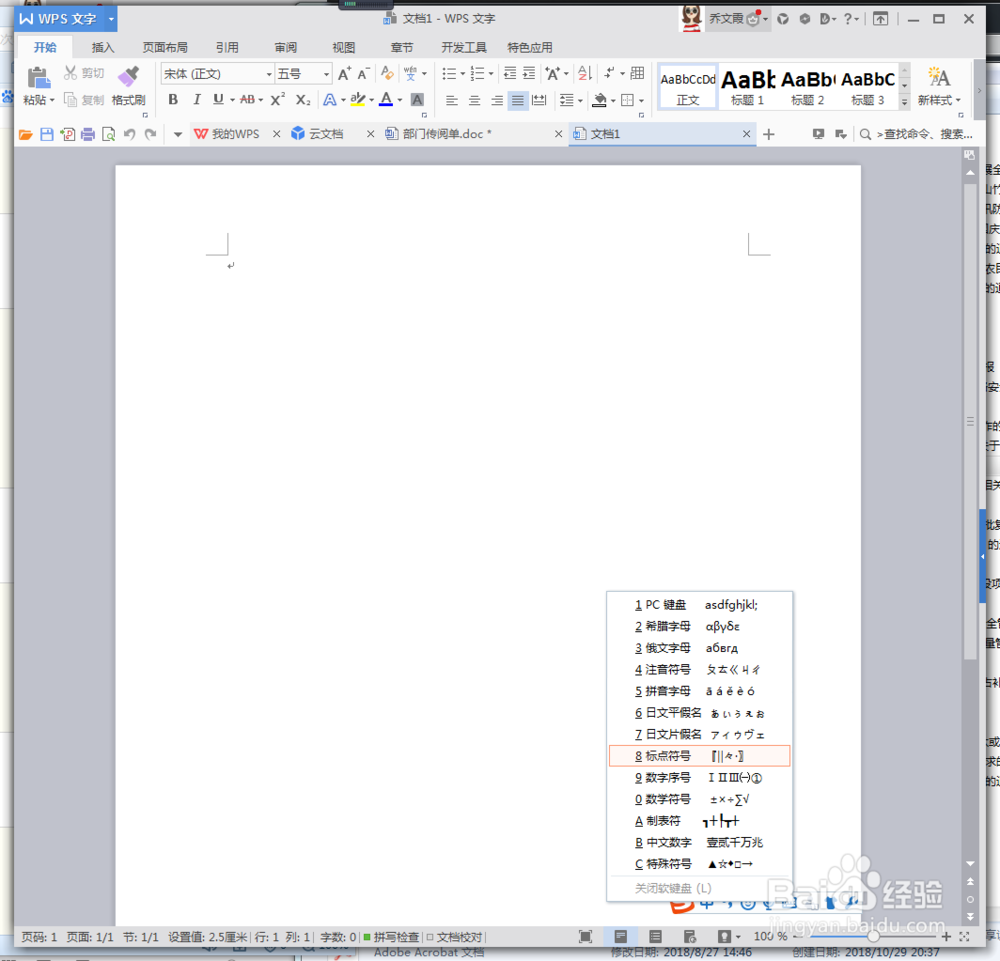Select 特殊符号 soft keyboard entry
Screen dimensions: 1000x961
click(x=700, y=864)
